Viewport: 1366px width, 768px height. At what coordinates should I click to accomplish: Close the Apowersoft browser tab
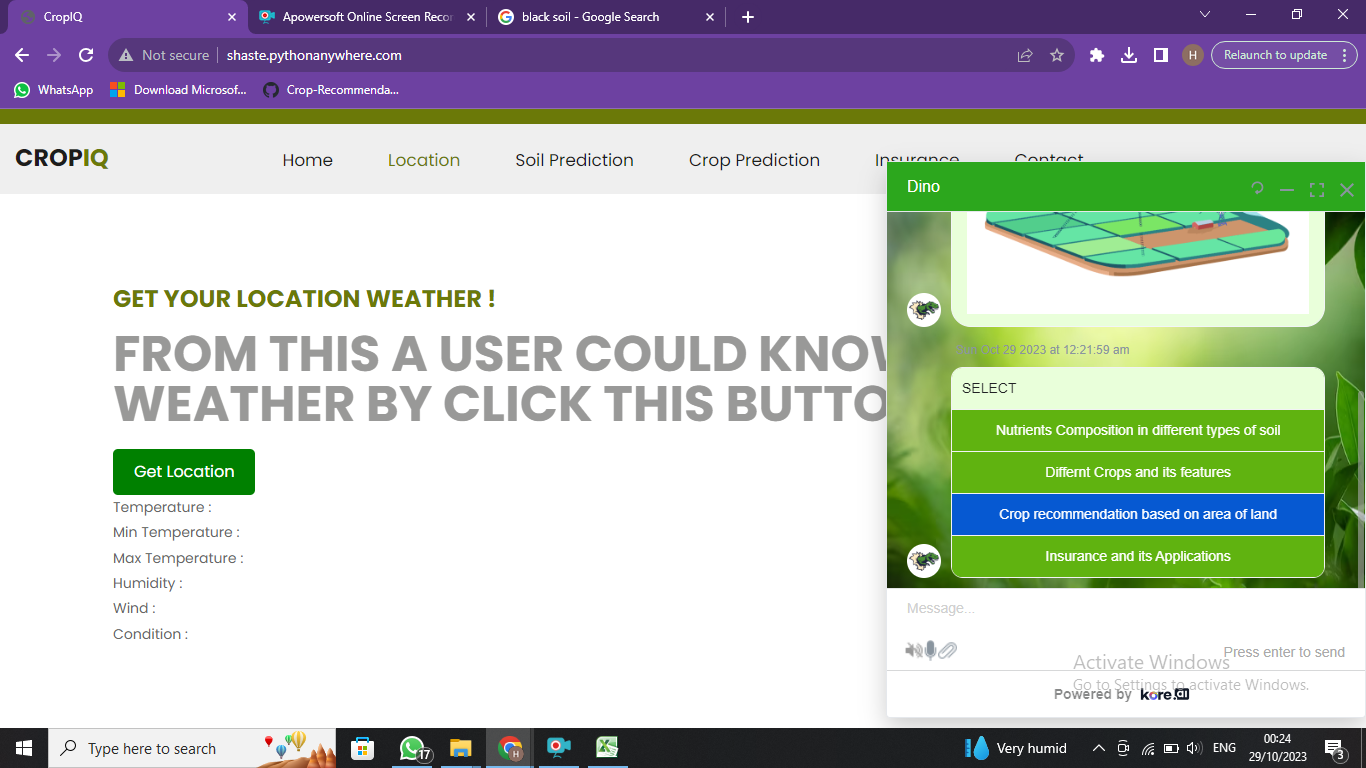pyautogui.click(x=471, y=17)
